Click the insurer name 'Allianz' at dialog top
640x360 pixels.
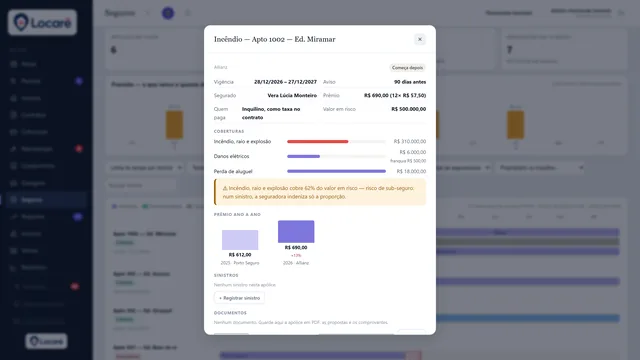[220, 67]
